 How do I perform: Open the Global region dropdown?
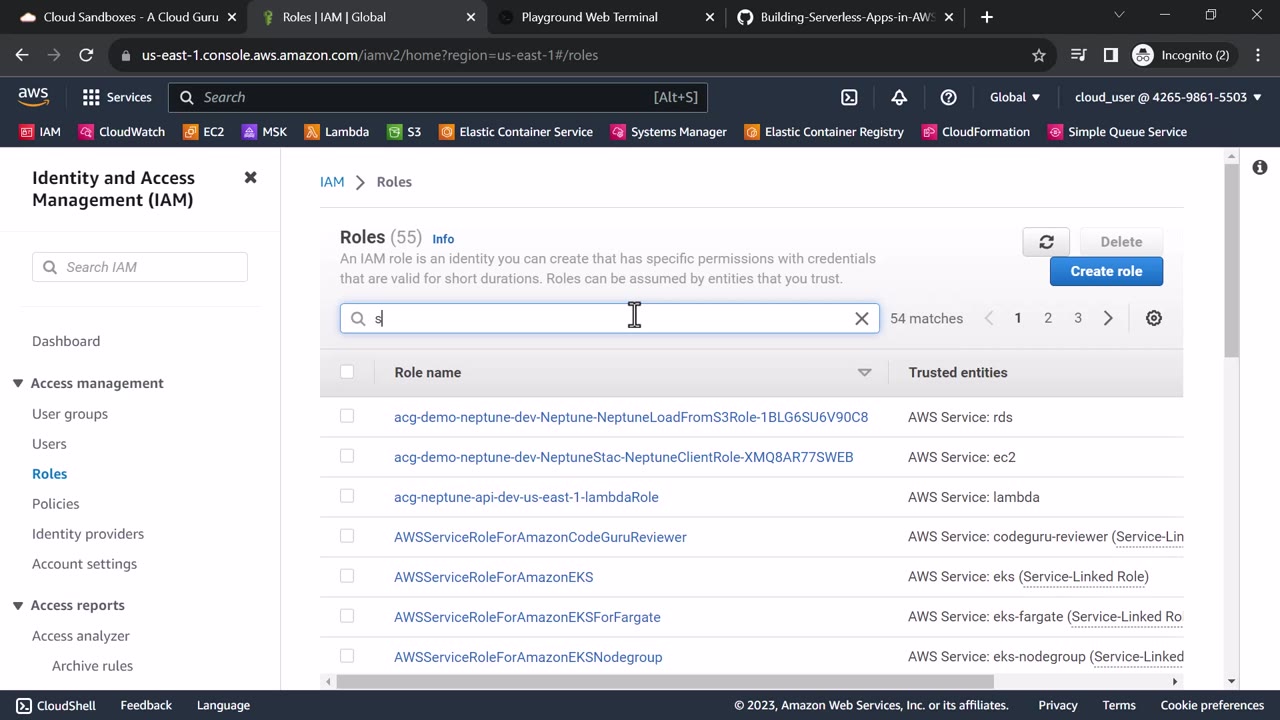coord(1015,97)
